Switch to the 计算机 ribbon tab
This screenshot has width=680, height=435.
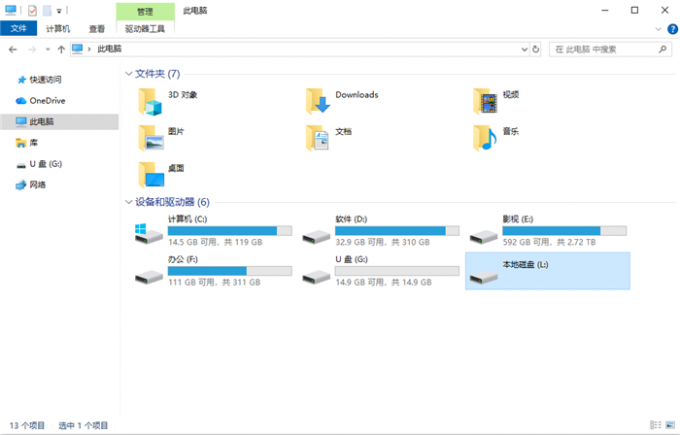[x=58, y=29]
